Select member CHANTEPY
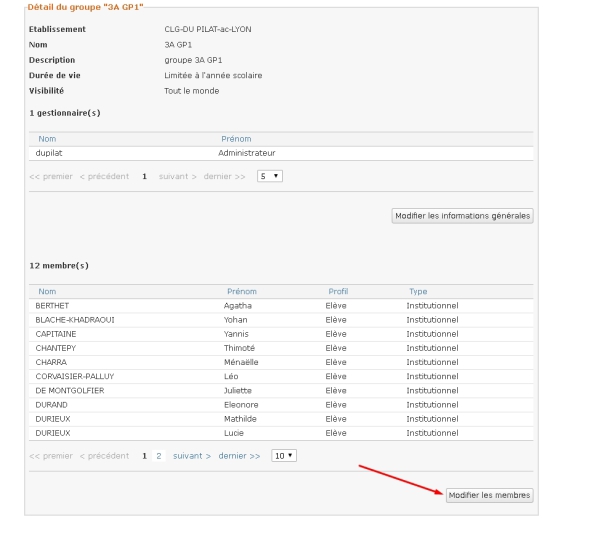 tap(281, 348)
